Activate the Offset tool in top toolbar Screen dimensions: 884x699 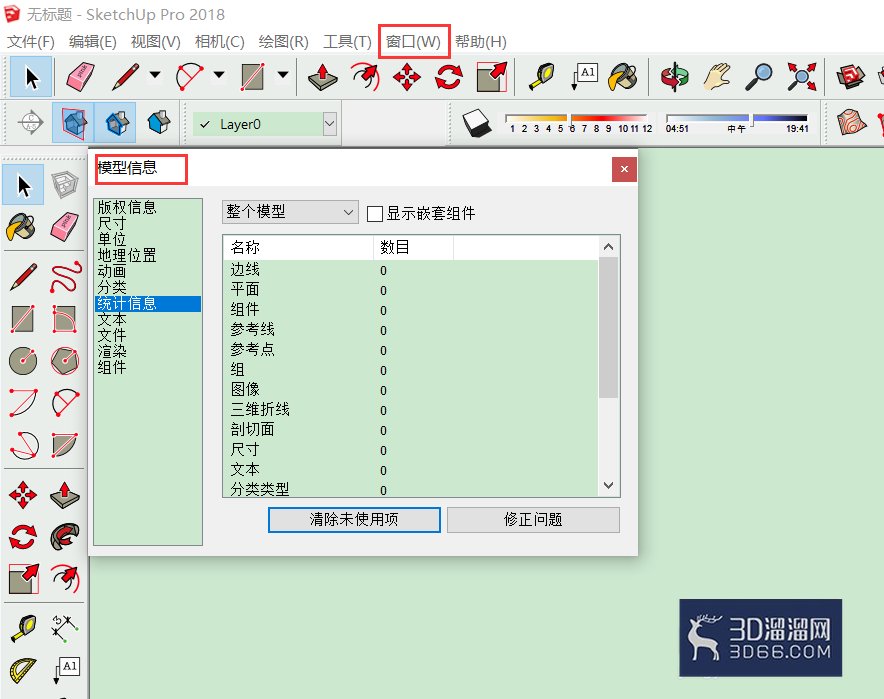(x=365, y=77)
